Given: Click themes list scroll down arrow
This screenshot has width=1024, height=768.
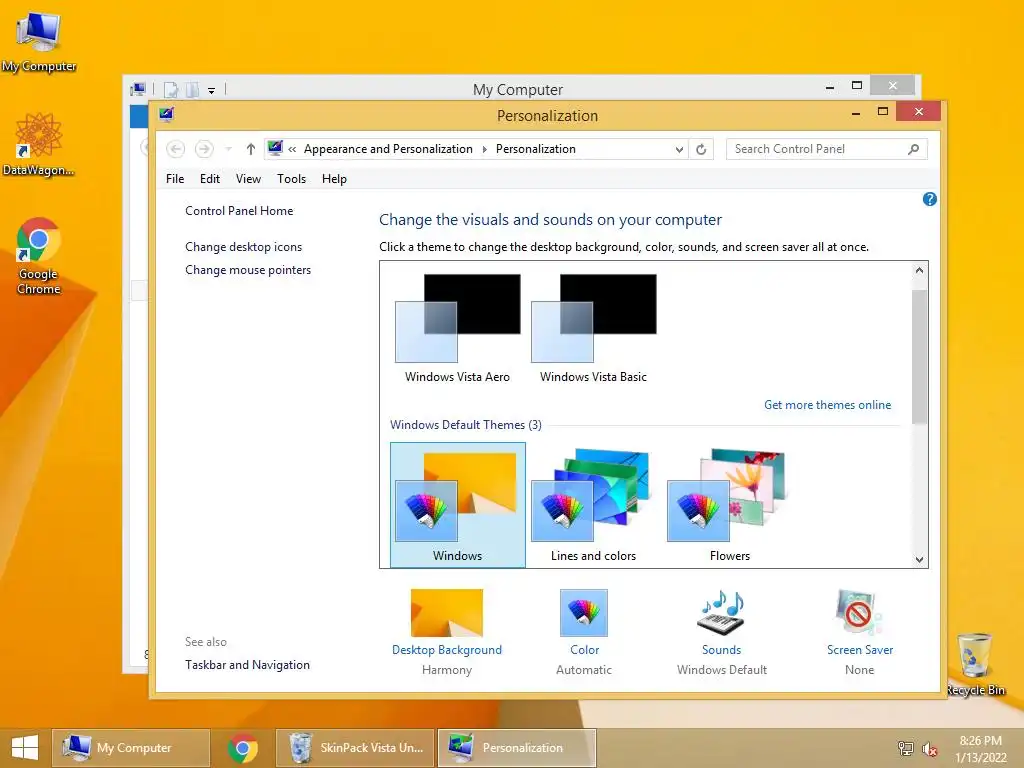Looking at the screenshot, I should click(x=920, y=559).
